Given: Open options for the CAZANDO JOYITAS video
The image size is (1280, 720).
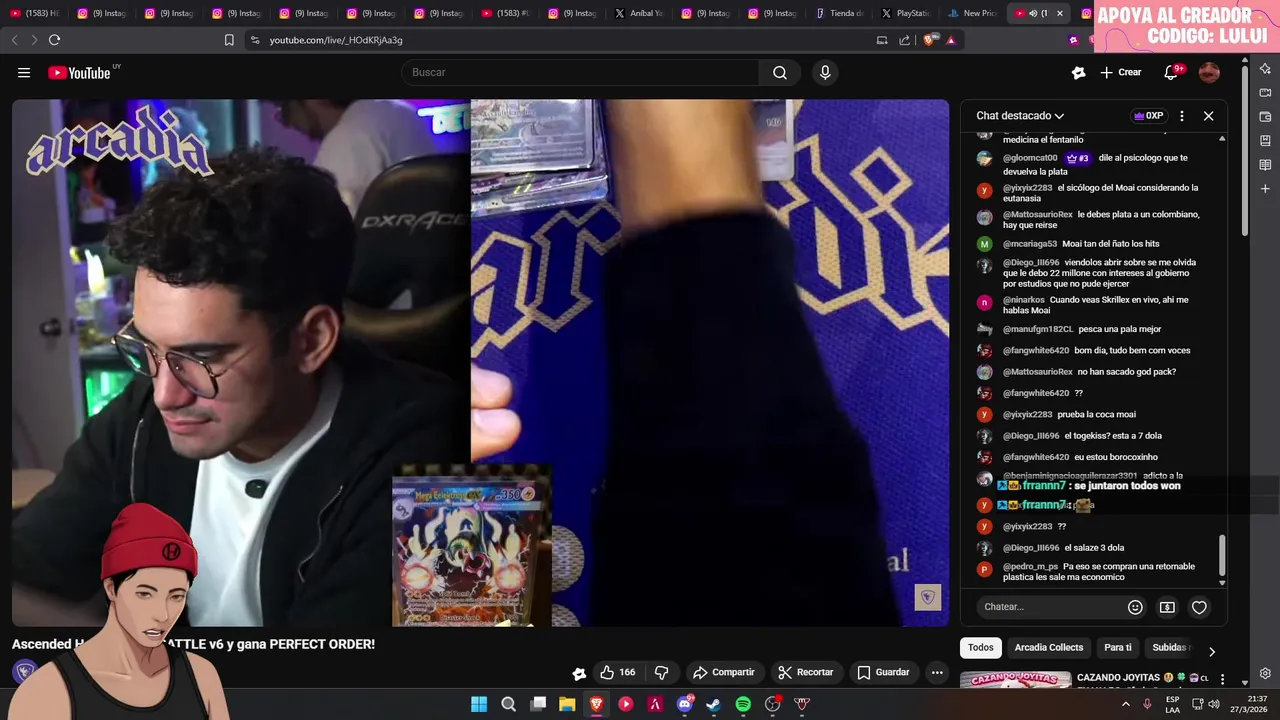Looking at the screenshot, I should pyautogui.click(x=1222, y=679).
